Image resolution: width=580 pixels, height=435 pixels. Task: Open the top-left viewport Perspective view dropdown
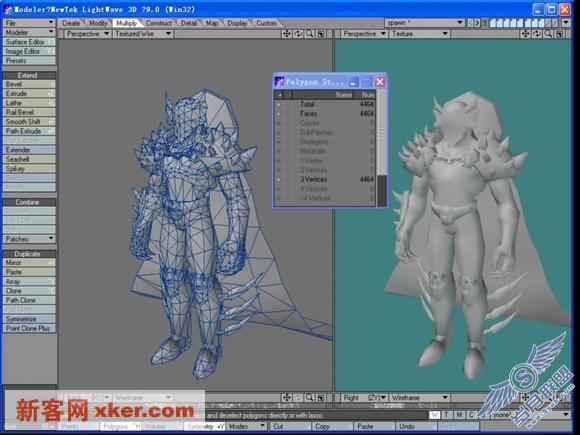click(87, 34)
